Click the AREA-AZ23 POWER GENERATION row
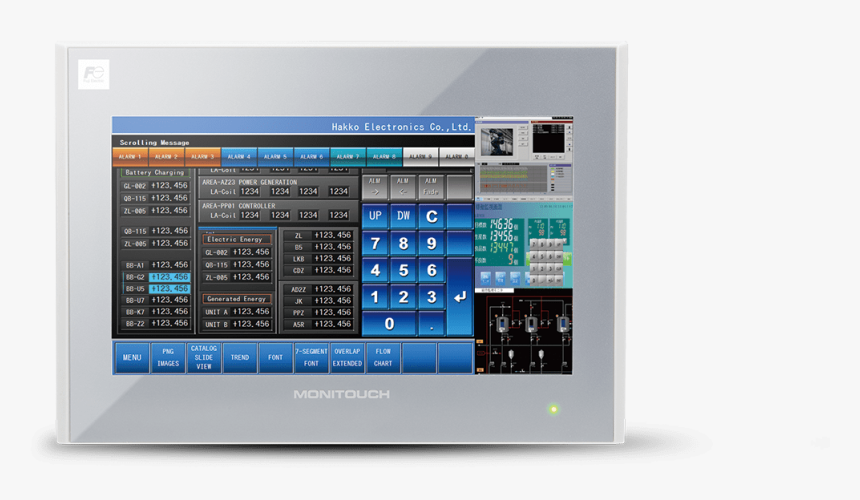This screenshot has height=500, width=860. (x=278, y=187)
